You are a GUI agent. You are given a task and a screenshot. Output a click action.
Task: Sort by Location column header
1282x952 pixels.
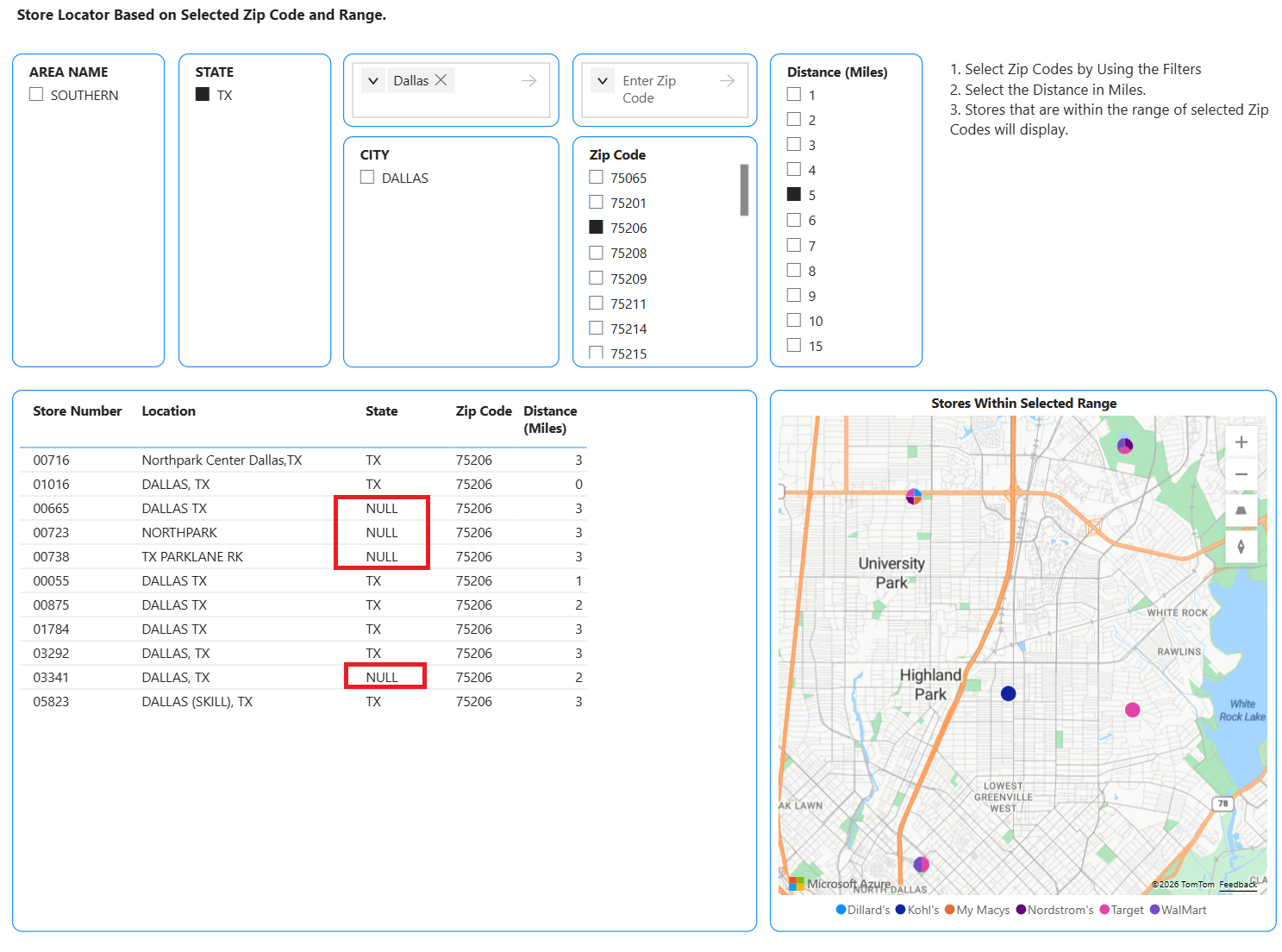click(x=168, y=411)
